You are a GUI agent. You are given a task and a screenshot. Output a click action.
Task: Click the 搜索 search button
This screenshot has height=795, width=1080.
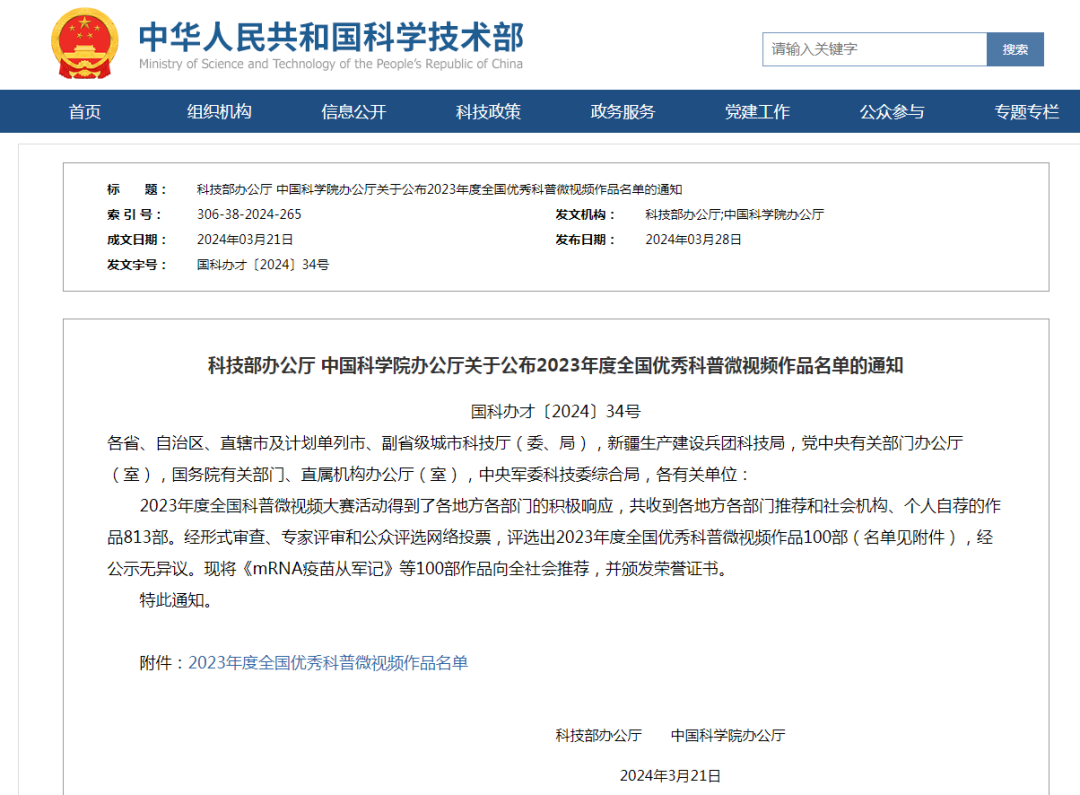point(1015,49)
